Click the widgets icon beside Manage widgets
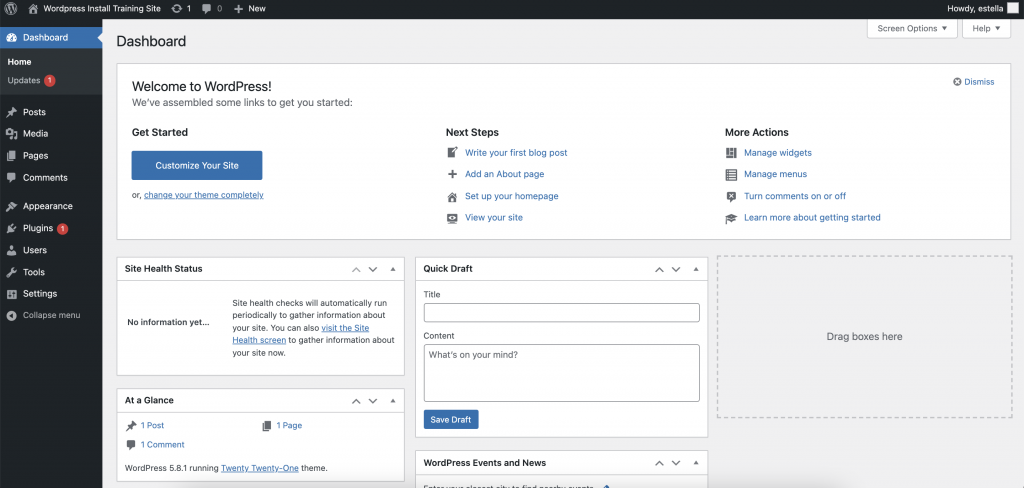1024x488 pixels. (x=731, y=153)
